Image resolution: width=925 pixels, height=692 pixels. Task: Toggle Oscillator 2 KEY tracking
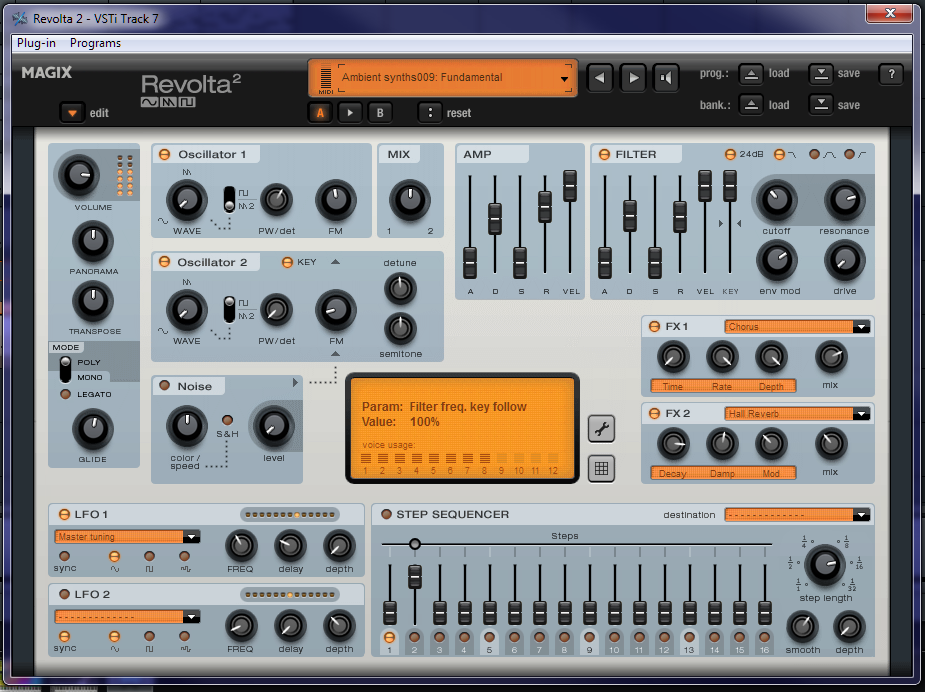[x=287, y=263]
